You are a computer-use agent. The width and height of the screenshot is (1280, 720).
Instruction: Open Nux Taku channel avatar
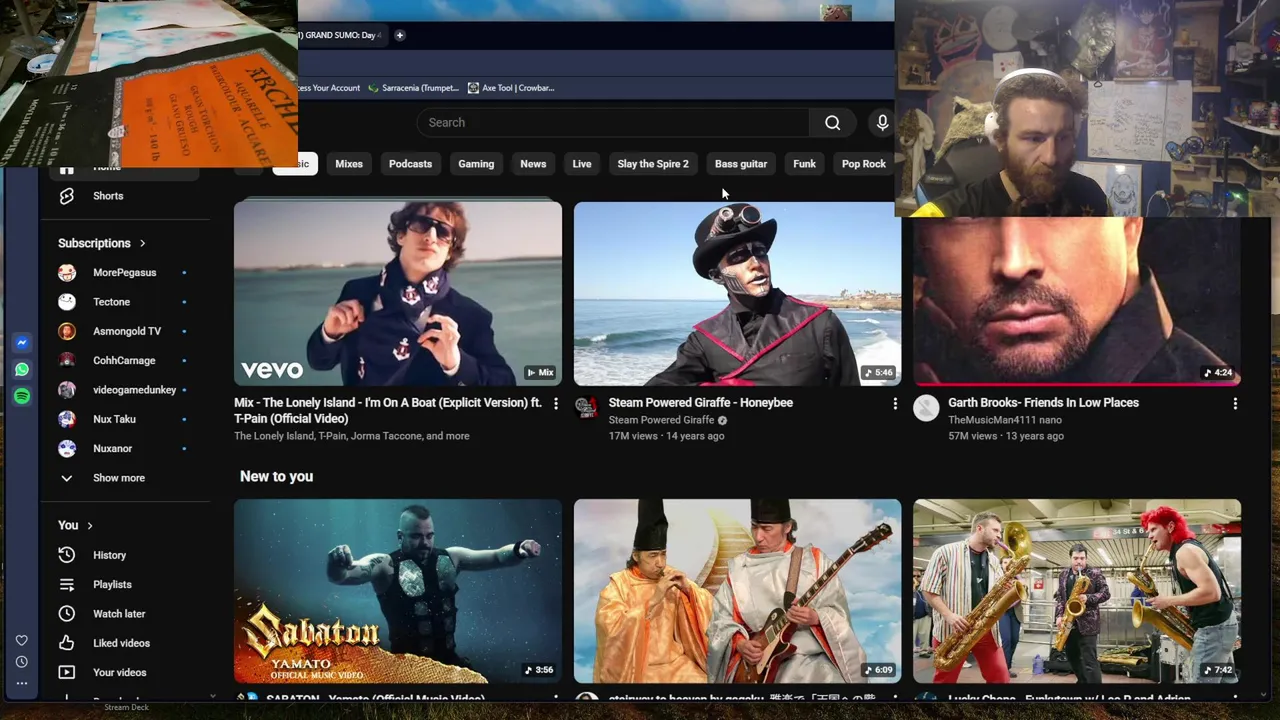pyautogui.click(x=67, y=419)
